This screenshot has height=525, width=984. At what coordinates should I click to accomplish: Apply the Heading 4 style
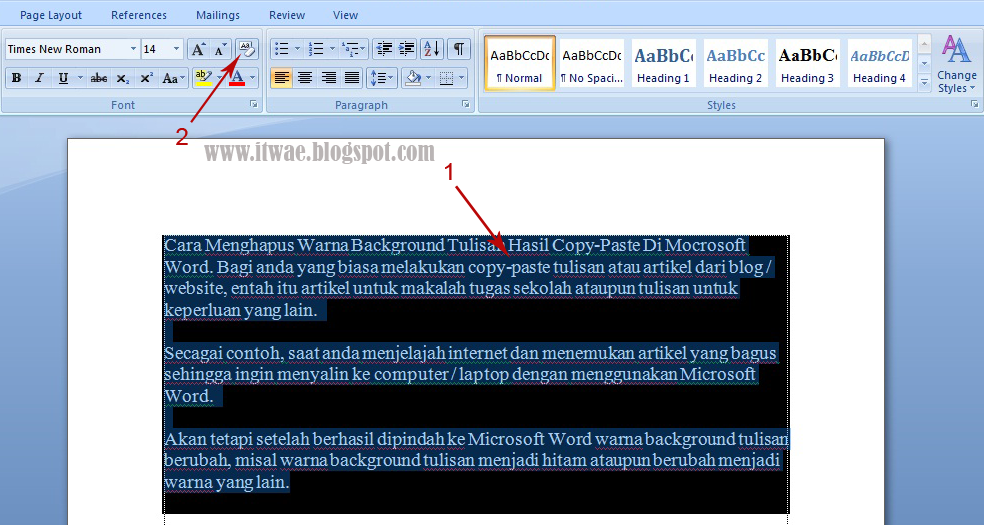[879, 63]
